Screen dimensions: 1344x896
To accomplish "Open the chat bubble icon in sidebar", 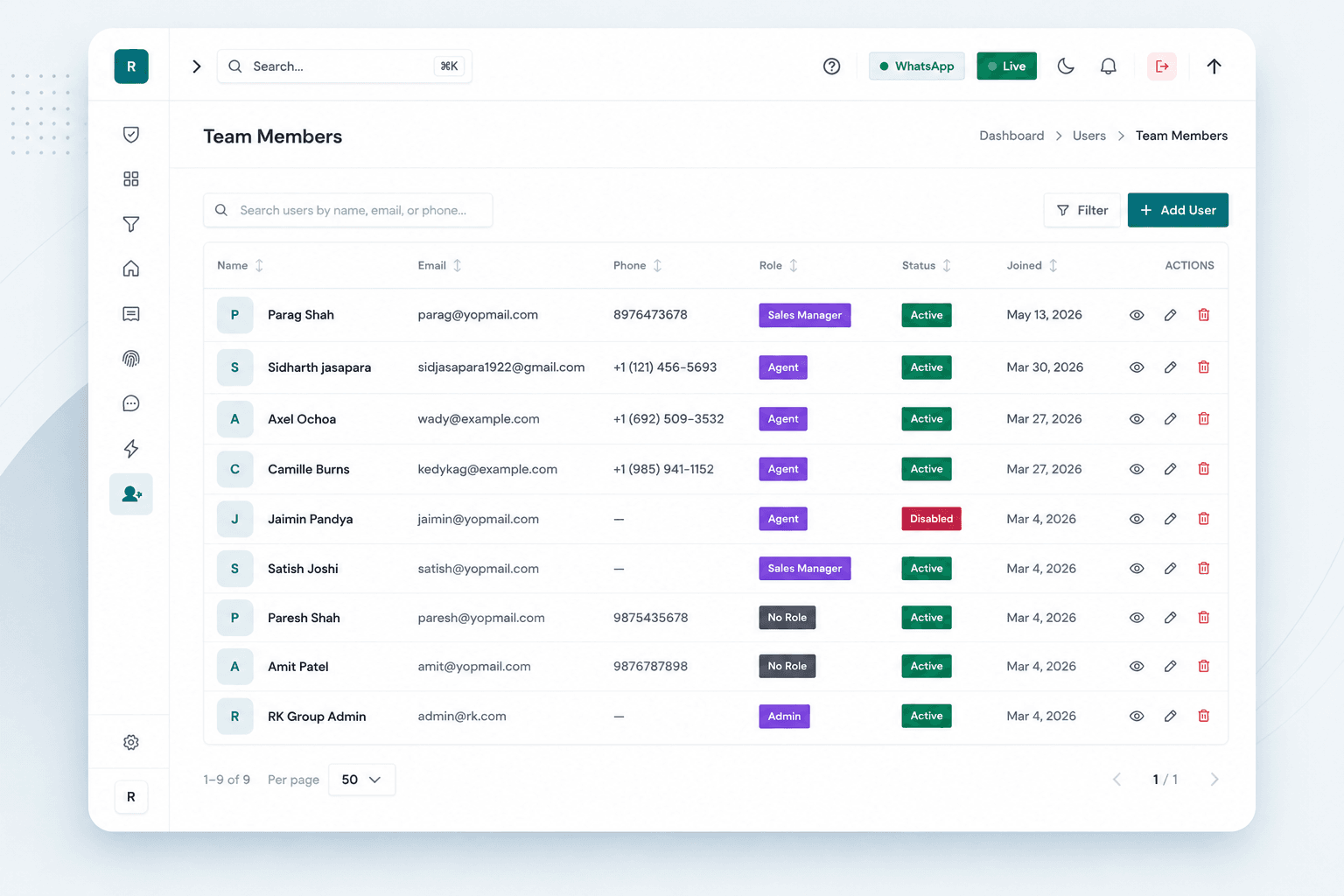I will (x=131, y=403).
